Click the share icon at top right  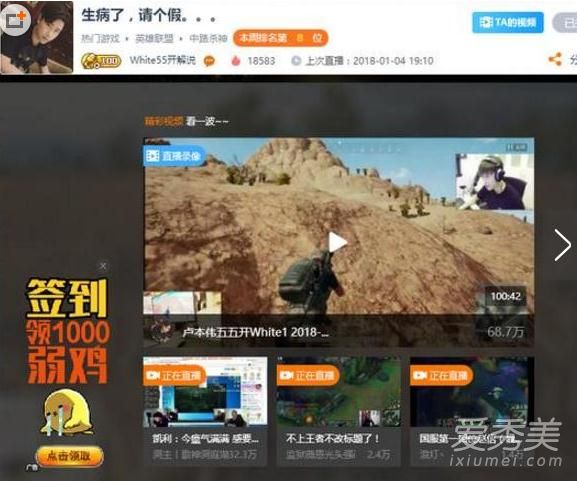[x=555, y=59]
